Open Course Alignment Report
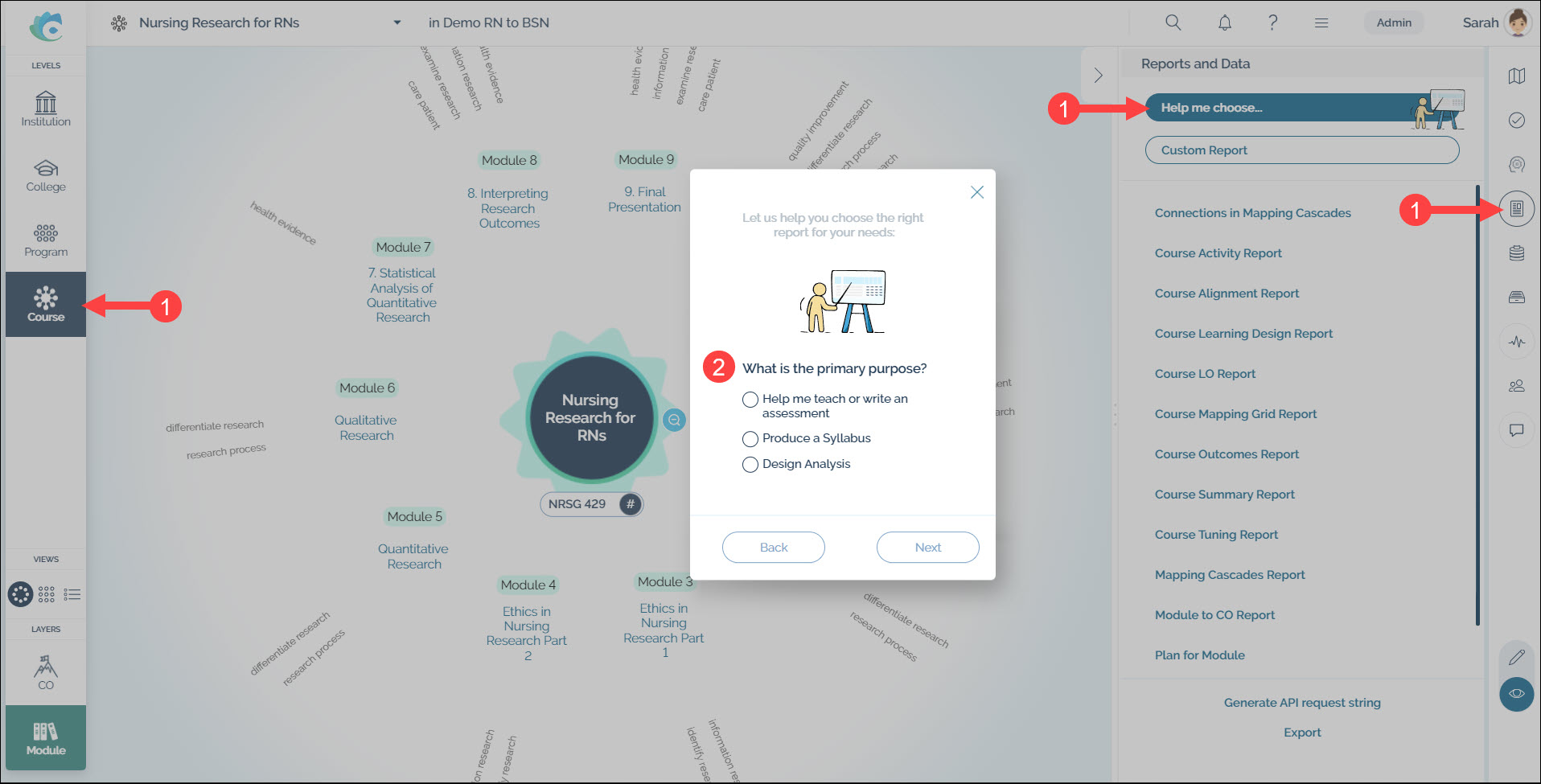Image resolution: width=1541 pixels, height=784 pixels. point(1227,293)
